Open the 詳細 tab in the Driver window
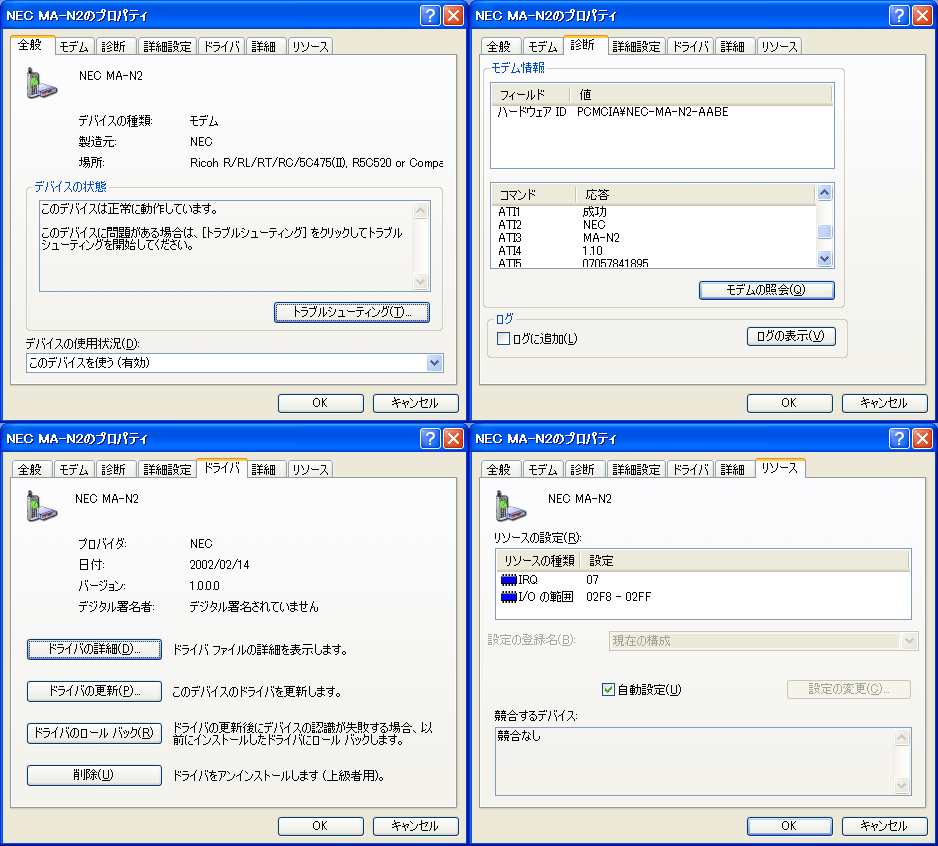 coord(264,470)
